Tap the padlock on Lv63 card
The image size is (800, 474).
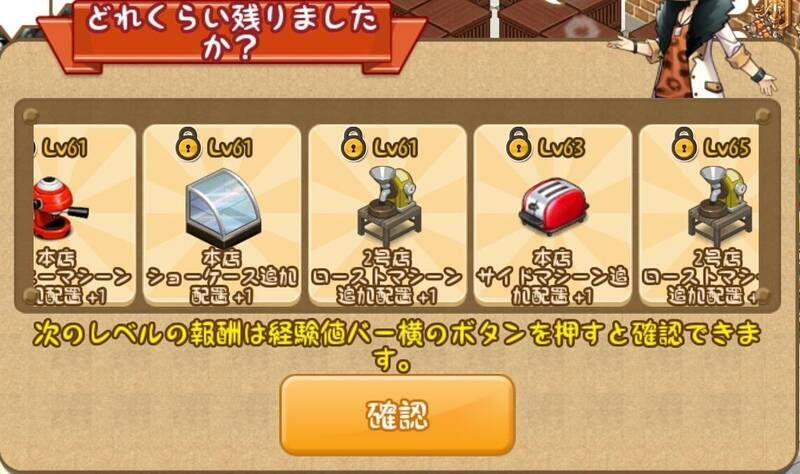coord(518,143)
